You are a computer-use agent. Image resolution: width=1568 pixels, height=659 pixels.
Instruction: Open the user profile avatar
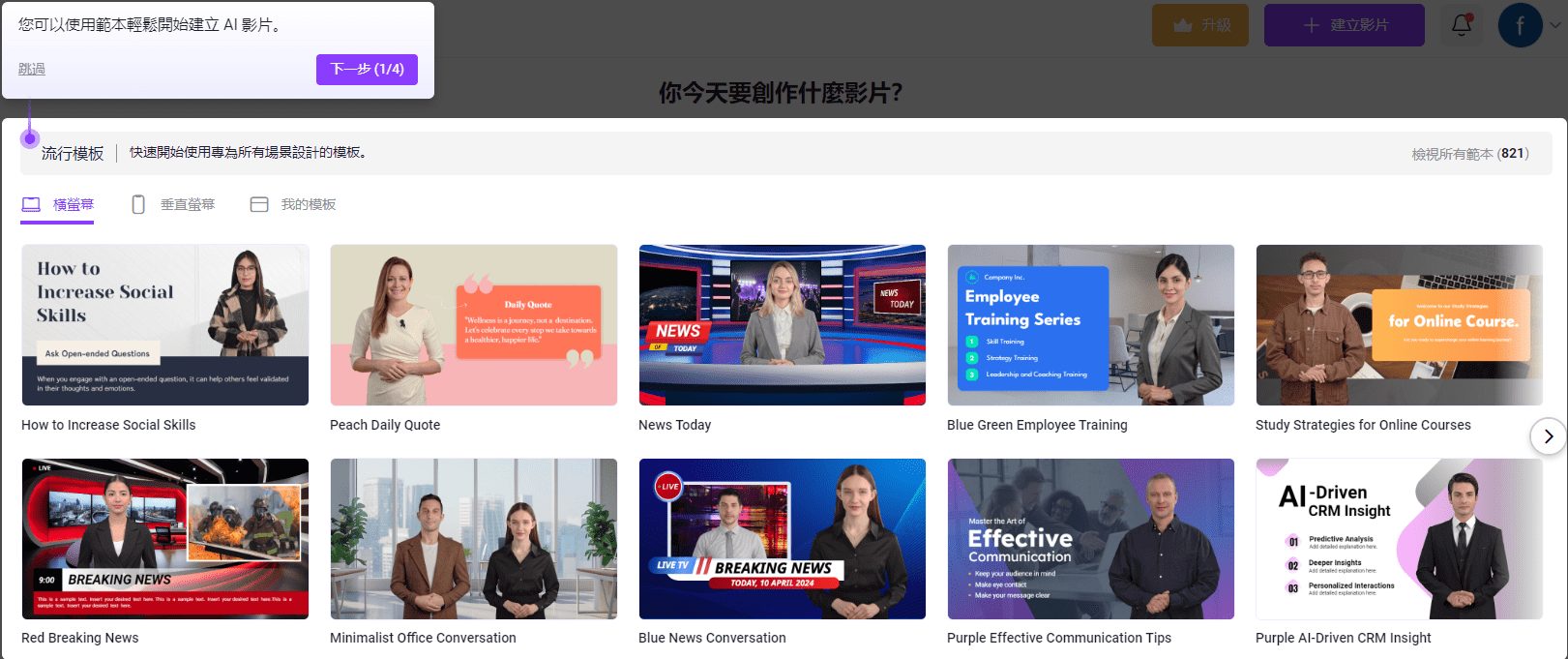pos(1520,25)
